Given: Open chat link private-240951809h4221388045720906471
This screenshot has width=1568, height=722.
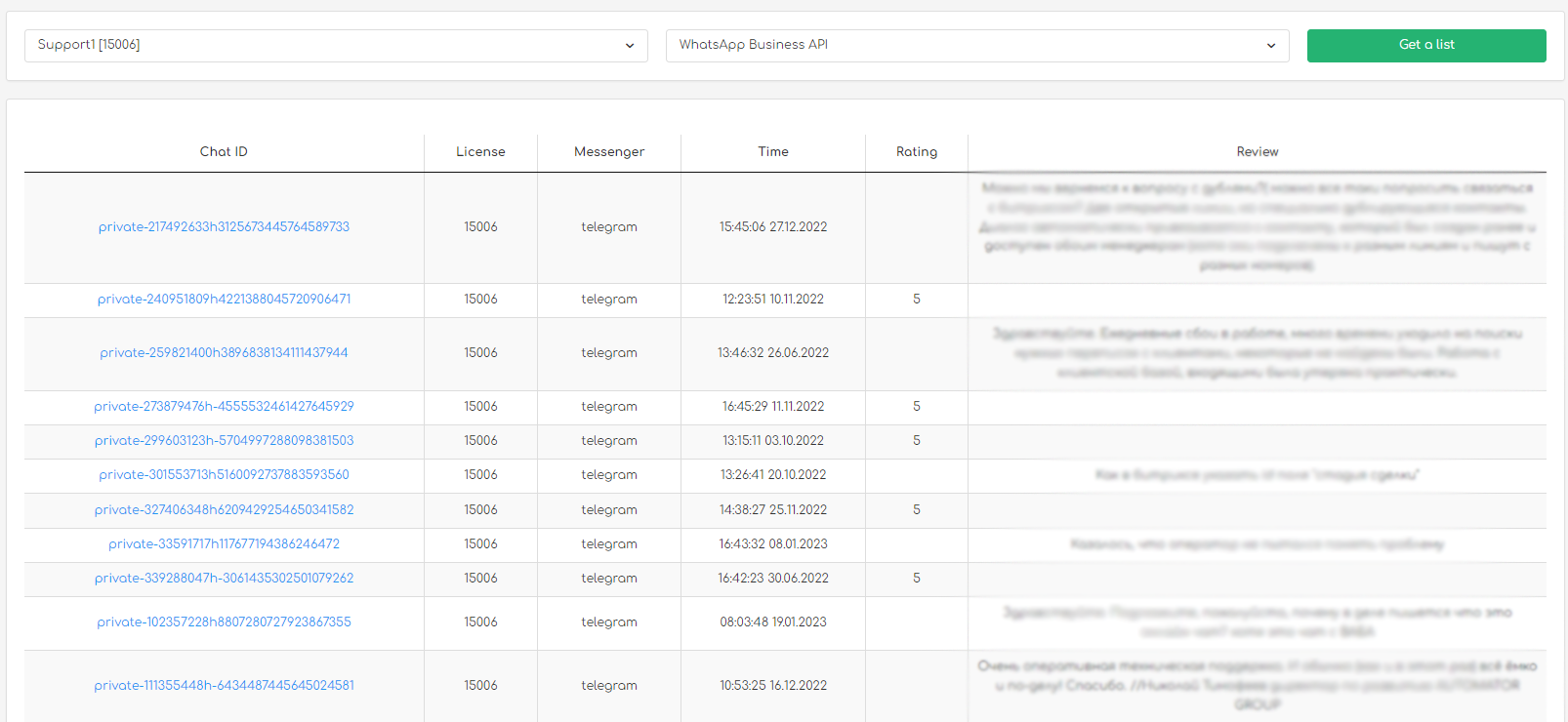Looking at the screenshot, I should point(224,300).
